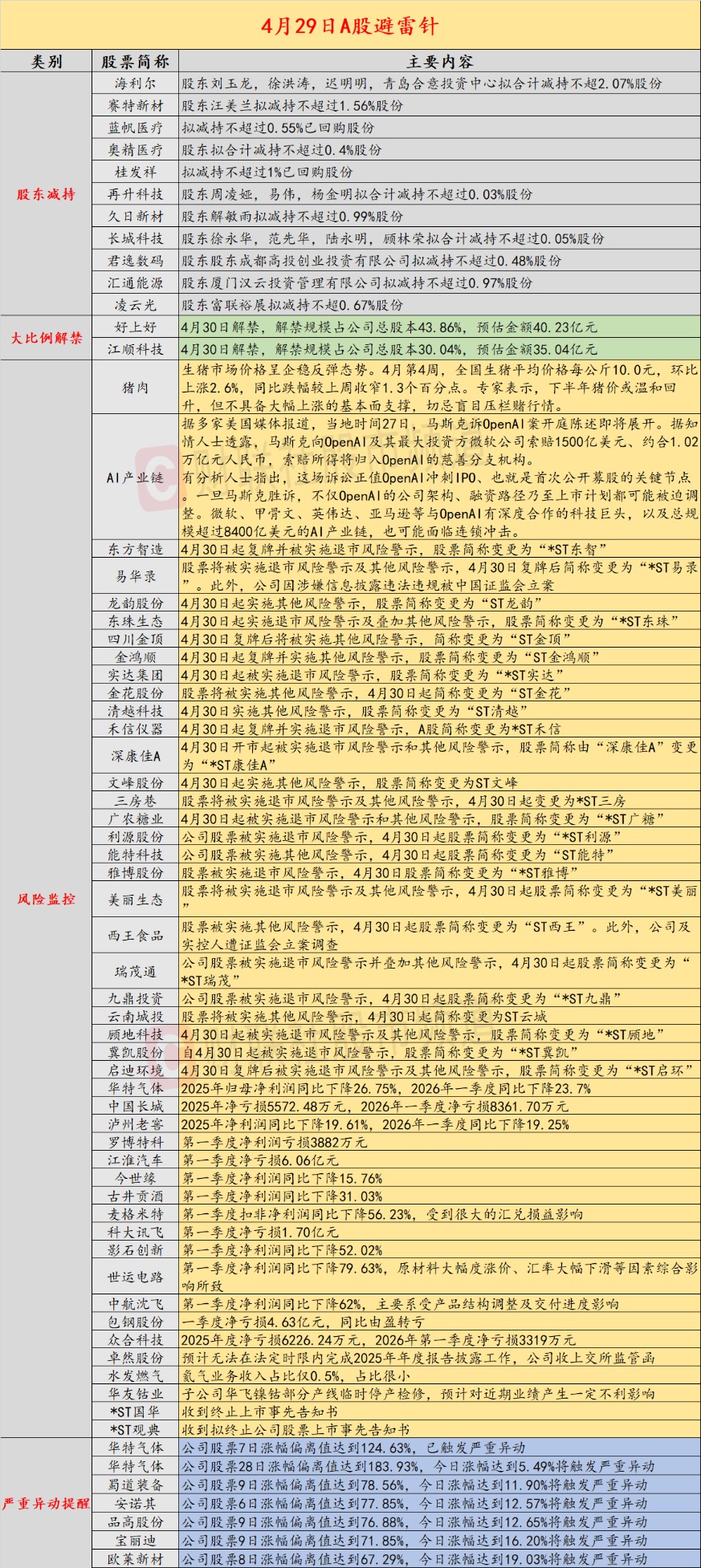Viewport: 701px width, 1568px height.
Task: Select stock name 金鸿顺
Action: click(136, 657)
